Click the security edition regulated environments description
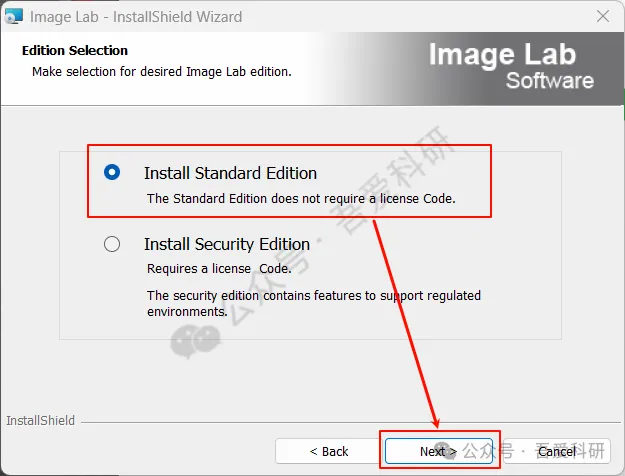625x476 pixels. click(313, 303)
